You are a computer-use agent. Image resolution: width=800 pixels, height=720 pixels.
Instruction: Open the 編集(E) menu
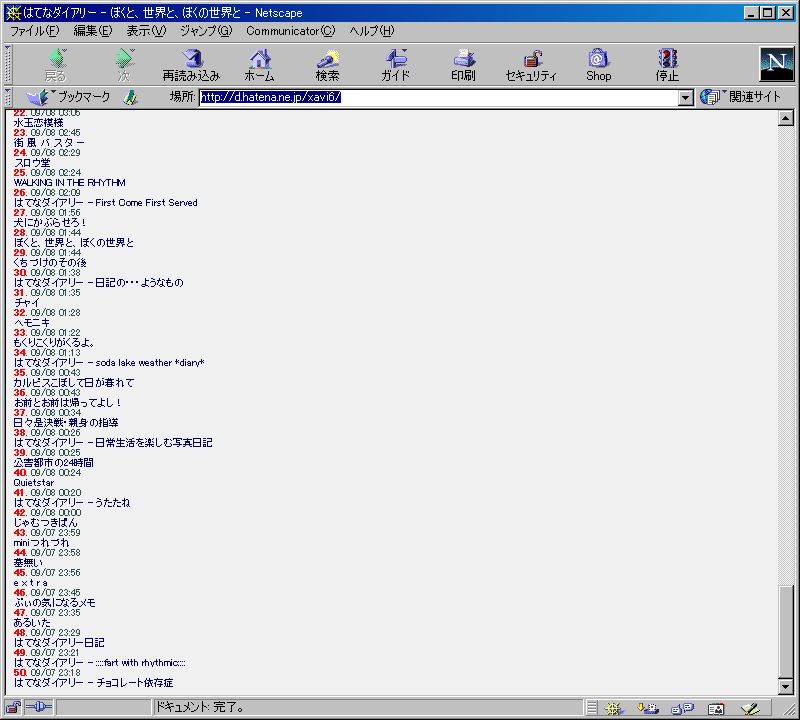[92, 31]
